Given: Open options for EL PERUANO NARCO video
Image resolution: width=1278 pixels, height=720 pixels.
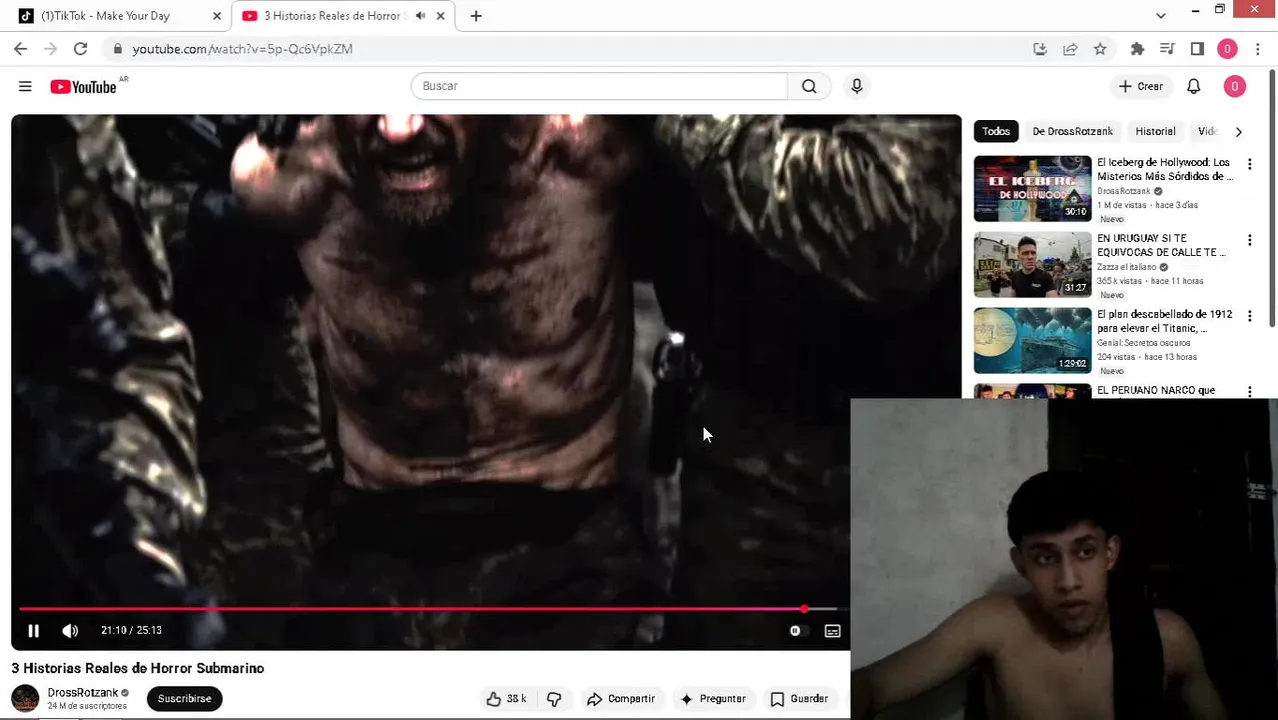Looking at the screenshot, I should pos(1249,391).
